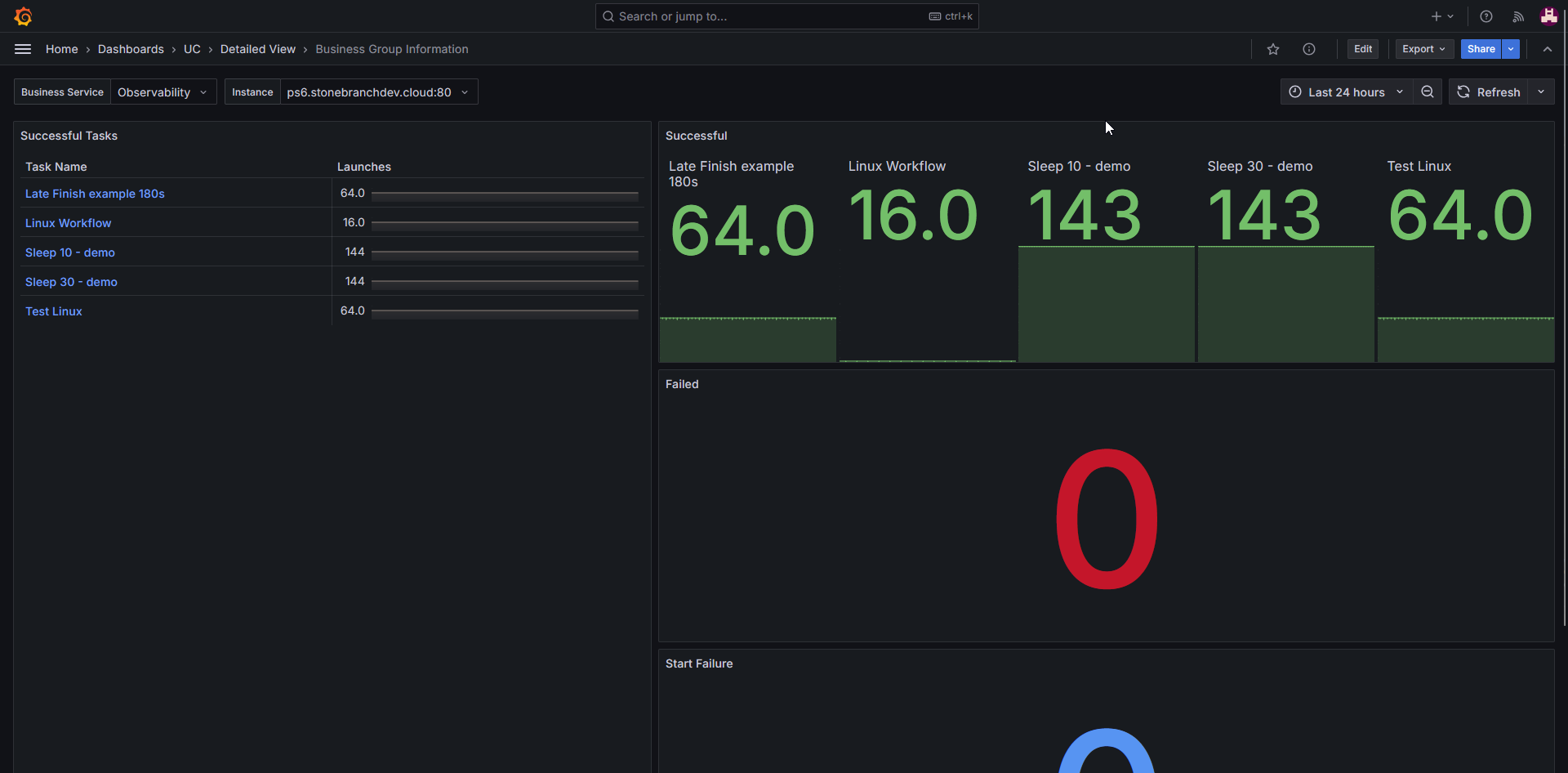The image size is (1568, 773).
Task: Click the Grafana logo icon
Action: (23, 16)
